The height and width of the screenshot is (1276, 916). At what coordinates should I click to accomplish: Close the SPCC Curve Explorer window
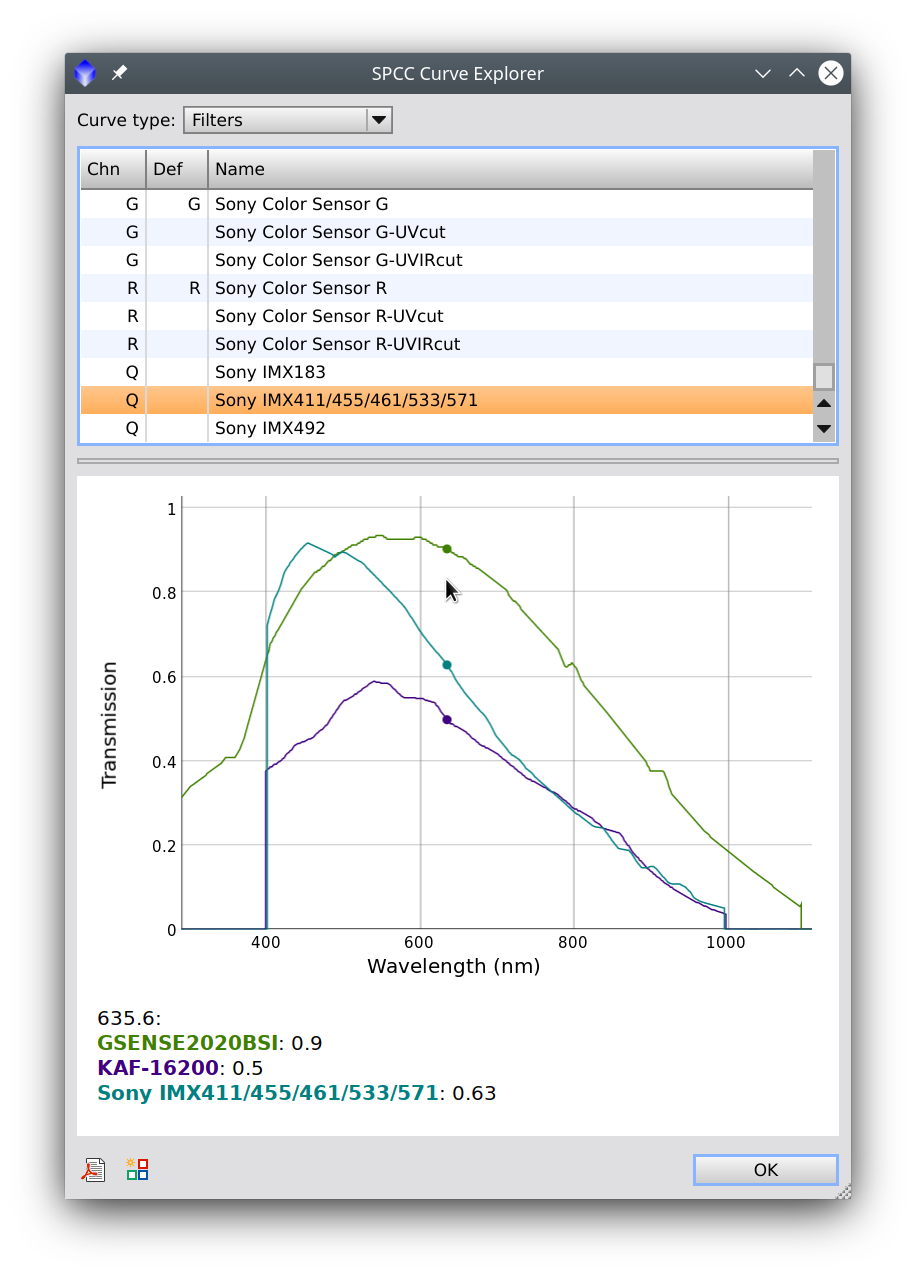click(830, 73)
